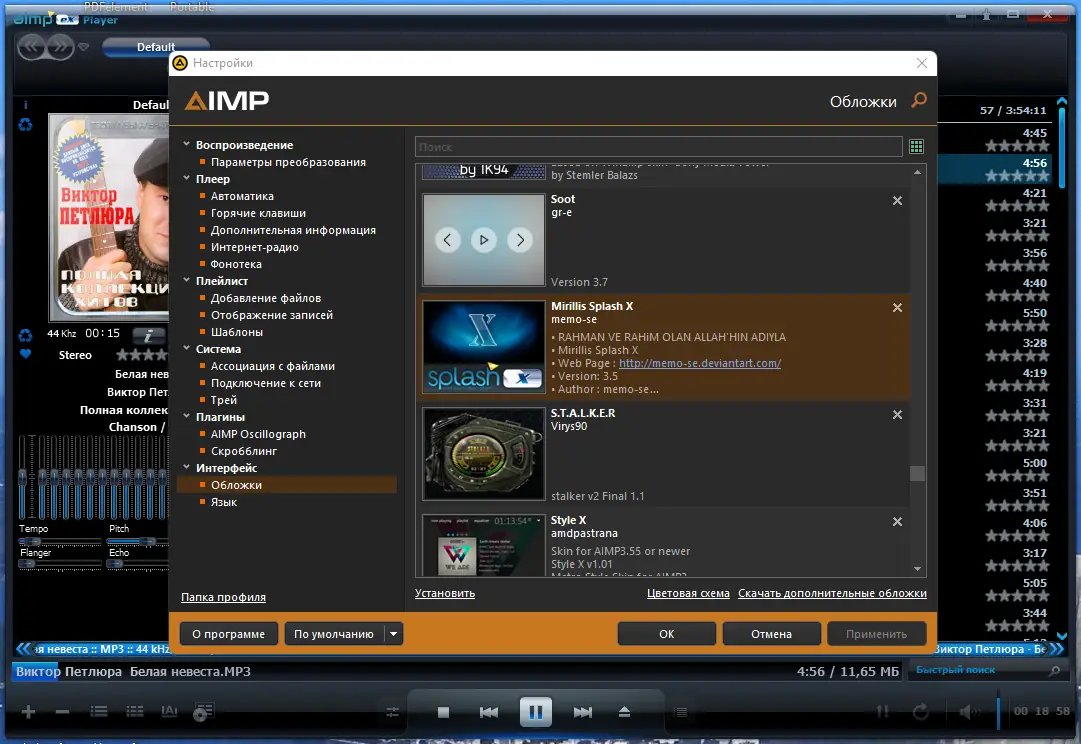
Task: Click the Flanger slider in player
Action: coord(59,564)
